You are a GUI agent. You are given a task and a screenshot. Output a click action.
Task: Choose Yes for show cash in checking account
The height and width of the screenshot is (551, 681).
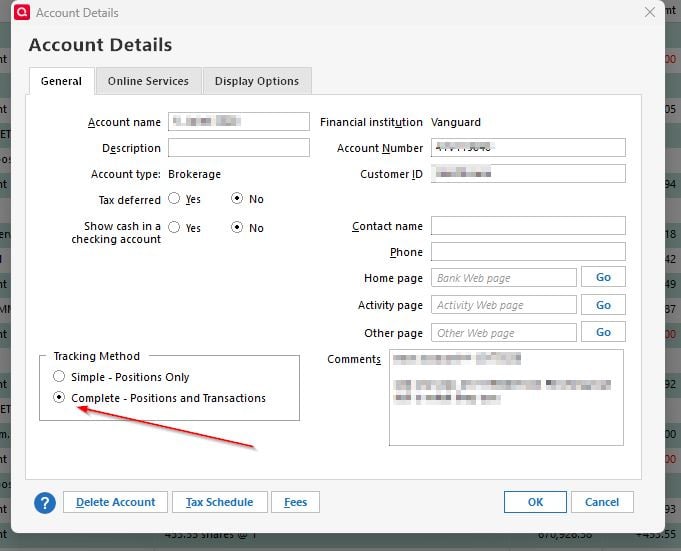174,227
